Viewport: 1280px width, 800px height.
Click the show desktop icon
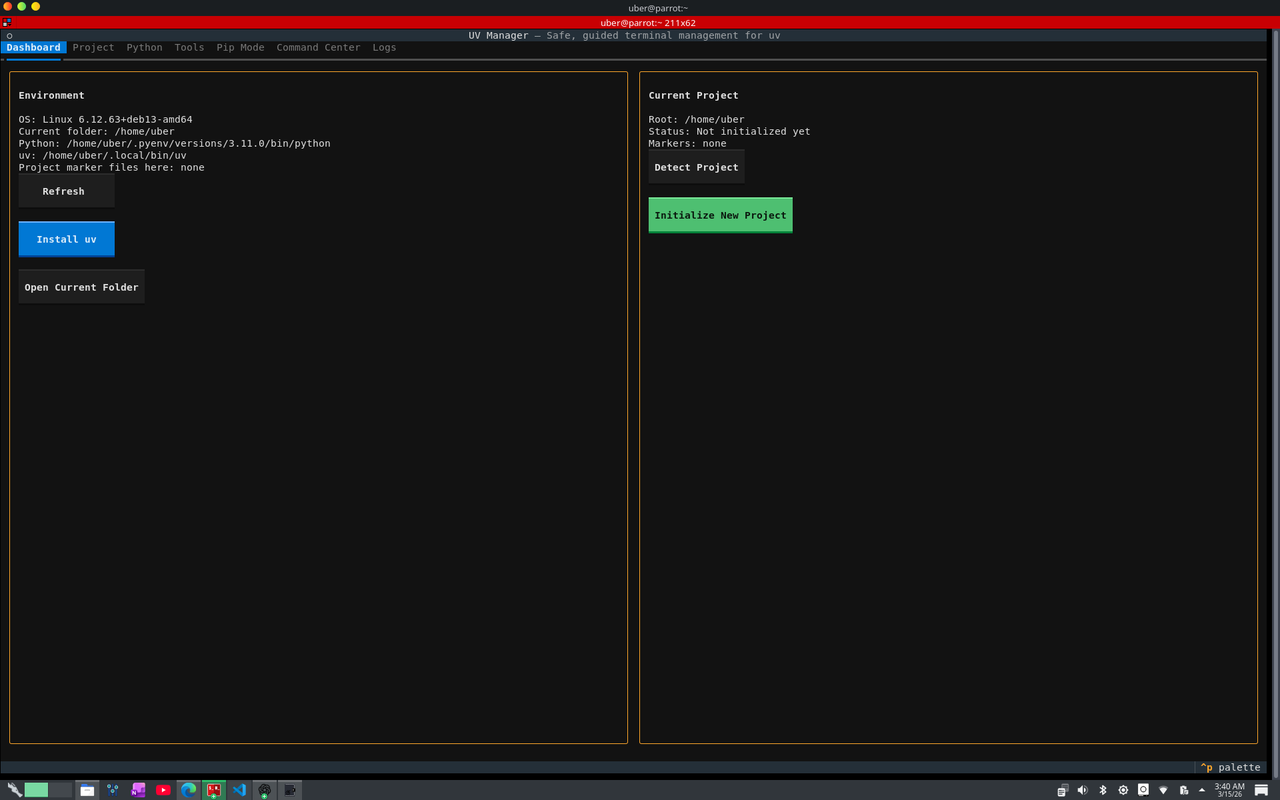click(1261, 790)
